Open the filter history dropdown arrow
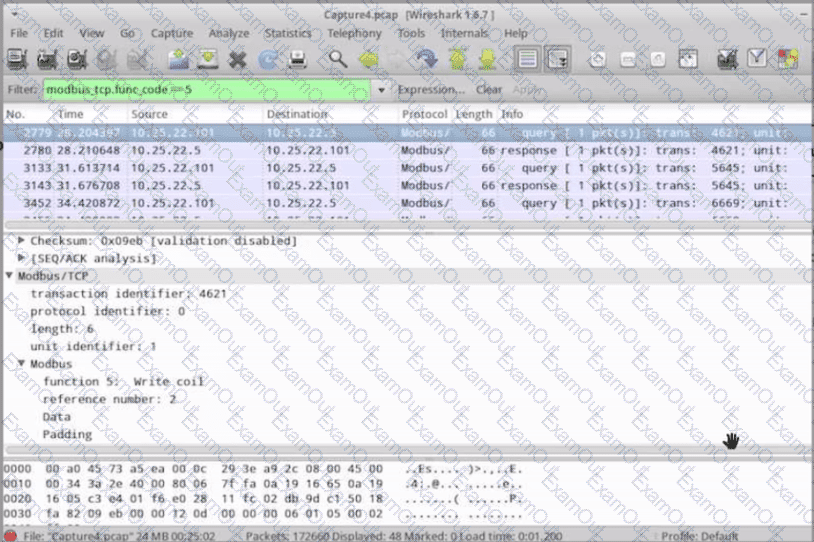814x542 pixels. coord(381,90)
